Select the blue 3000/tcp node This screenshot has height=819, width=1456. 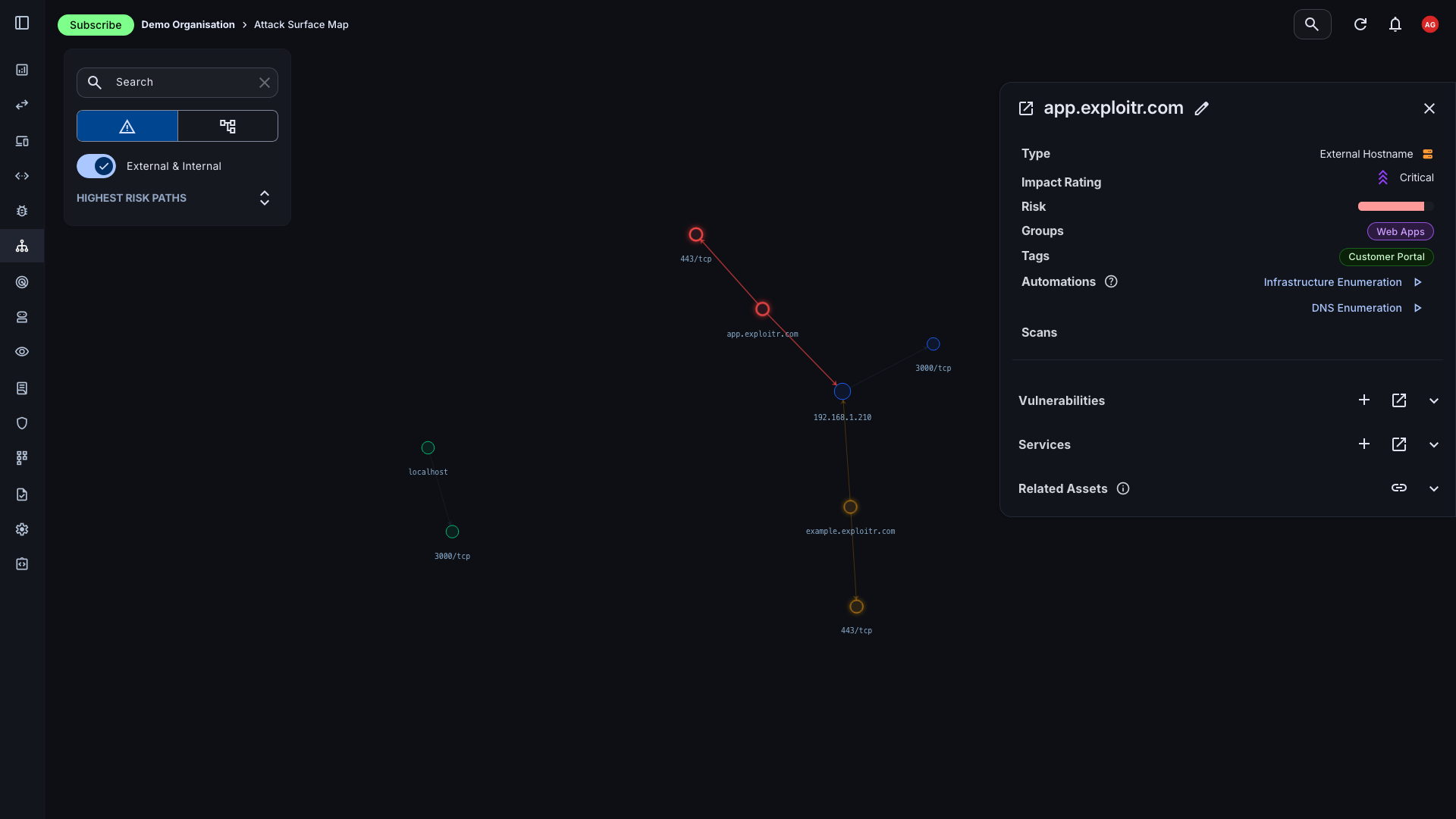click(x=934, y=344)
